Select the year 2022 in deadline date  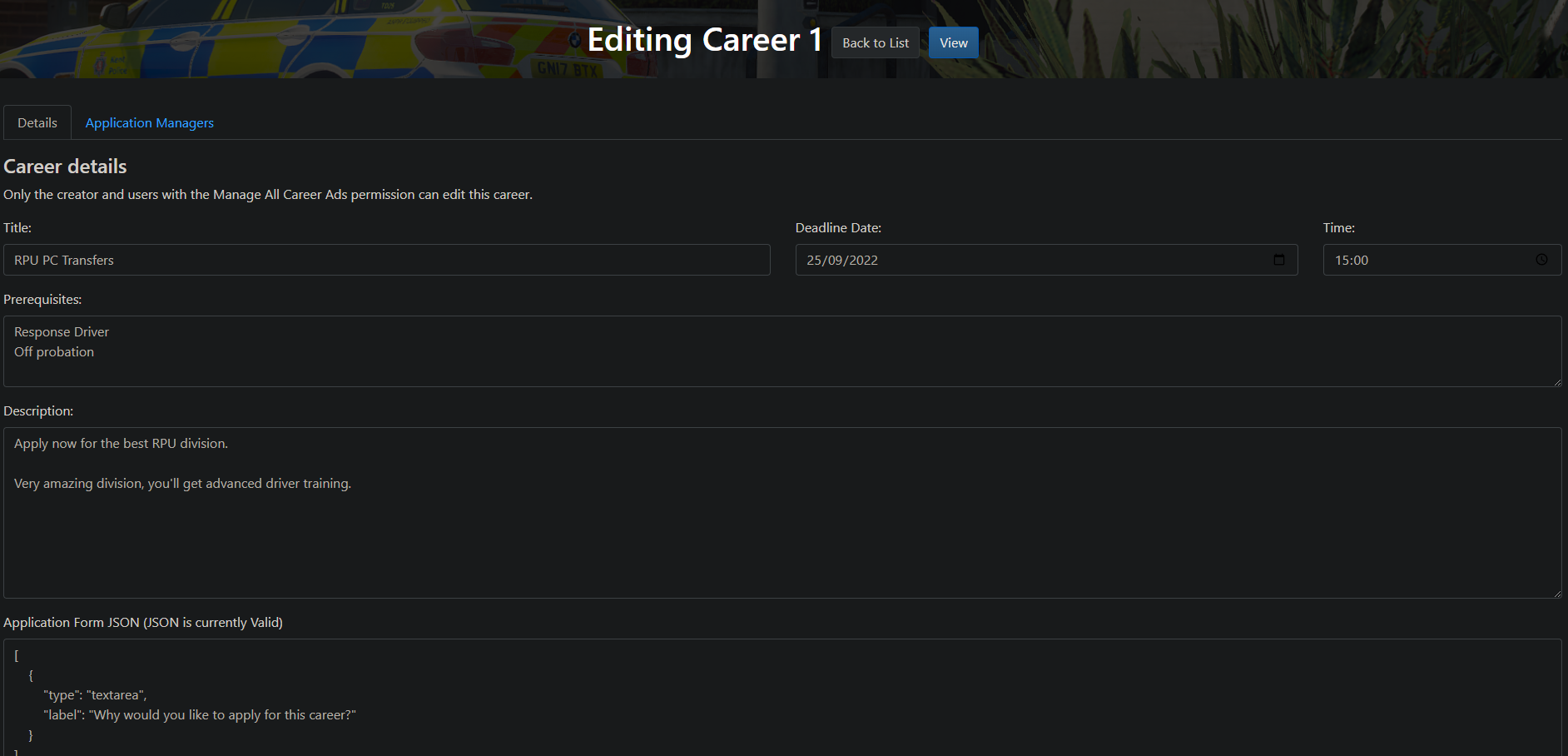[x=863, y=260]
